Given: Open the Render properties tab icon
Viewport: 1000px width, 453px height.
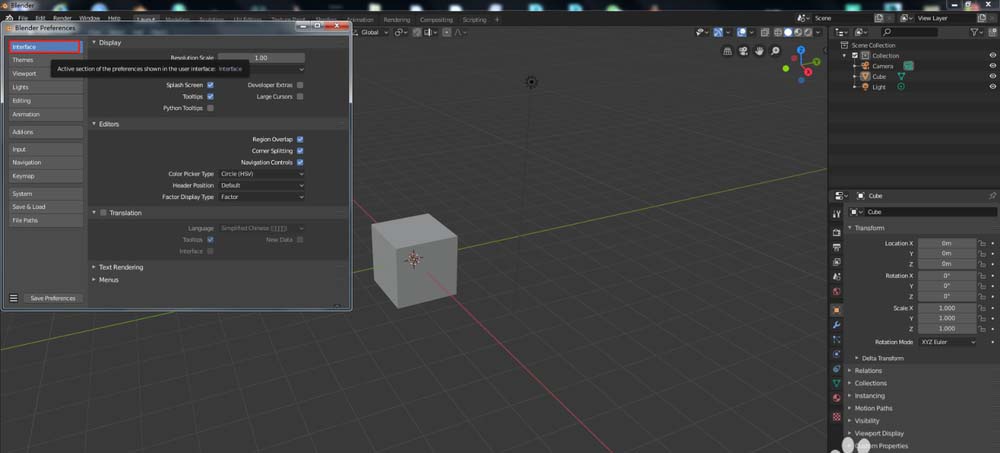Looking at the screenshot, I should (837, 232).
